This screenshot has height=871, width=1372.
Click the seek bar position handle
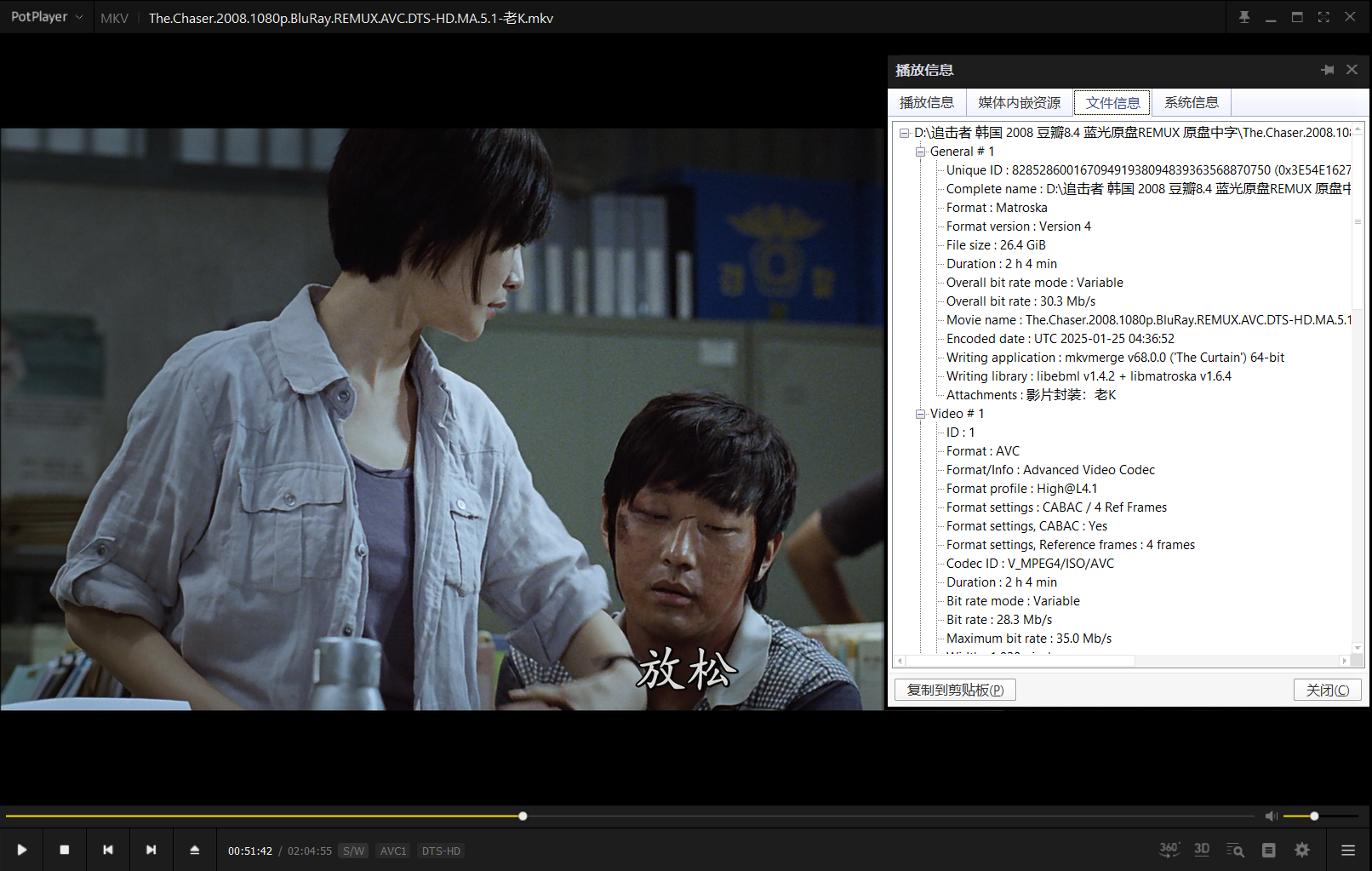coord(523,816)
